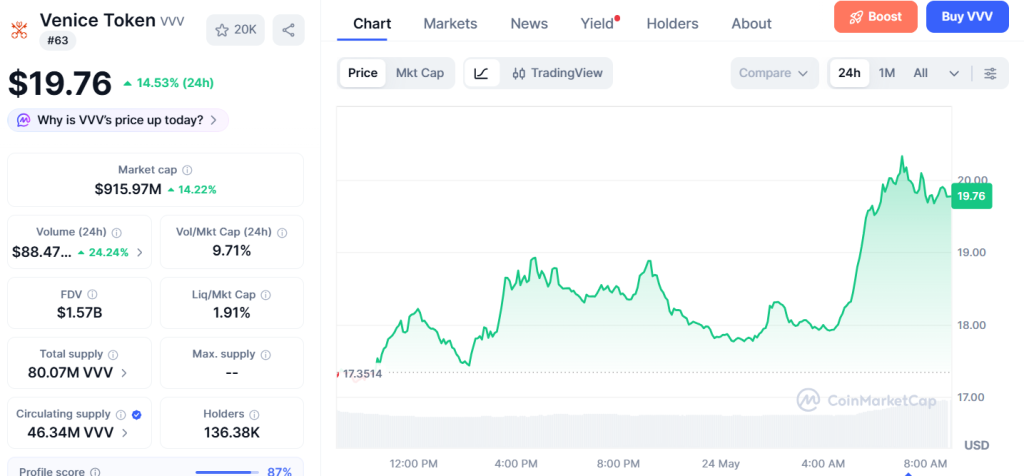This screenshot has width=1024, height=476.
Task: Click the 19.76 current price label on chart
Action: tap(972, 196)
